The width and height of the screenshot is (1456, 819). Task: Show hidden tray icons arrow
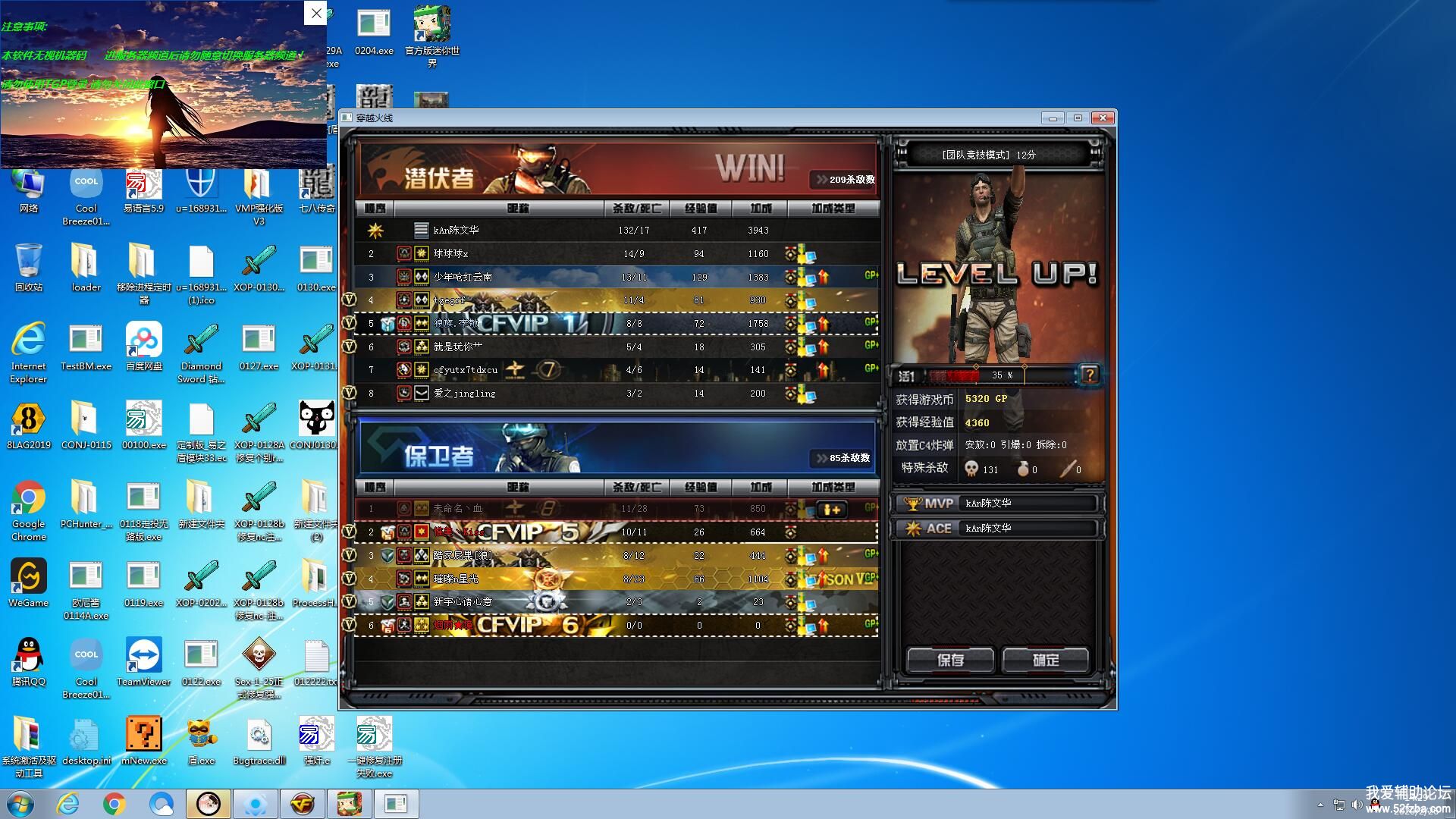[x=1320, y=805]
